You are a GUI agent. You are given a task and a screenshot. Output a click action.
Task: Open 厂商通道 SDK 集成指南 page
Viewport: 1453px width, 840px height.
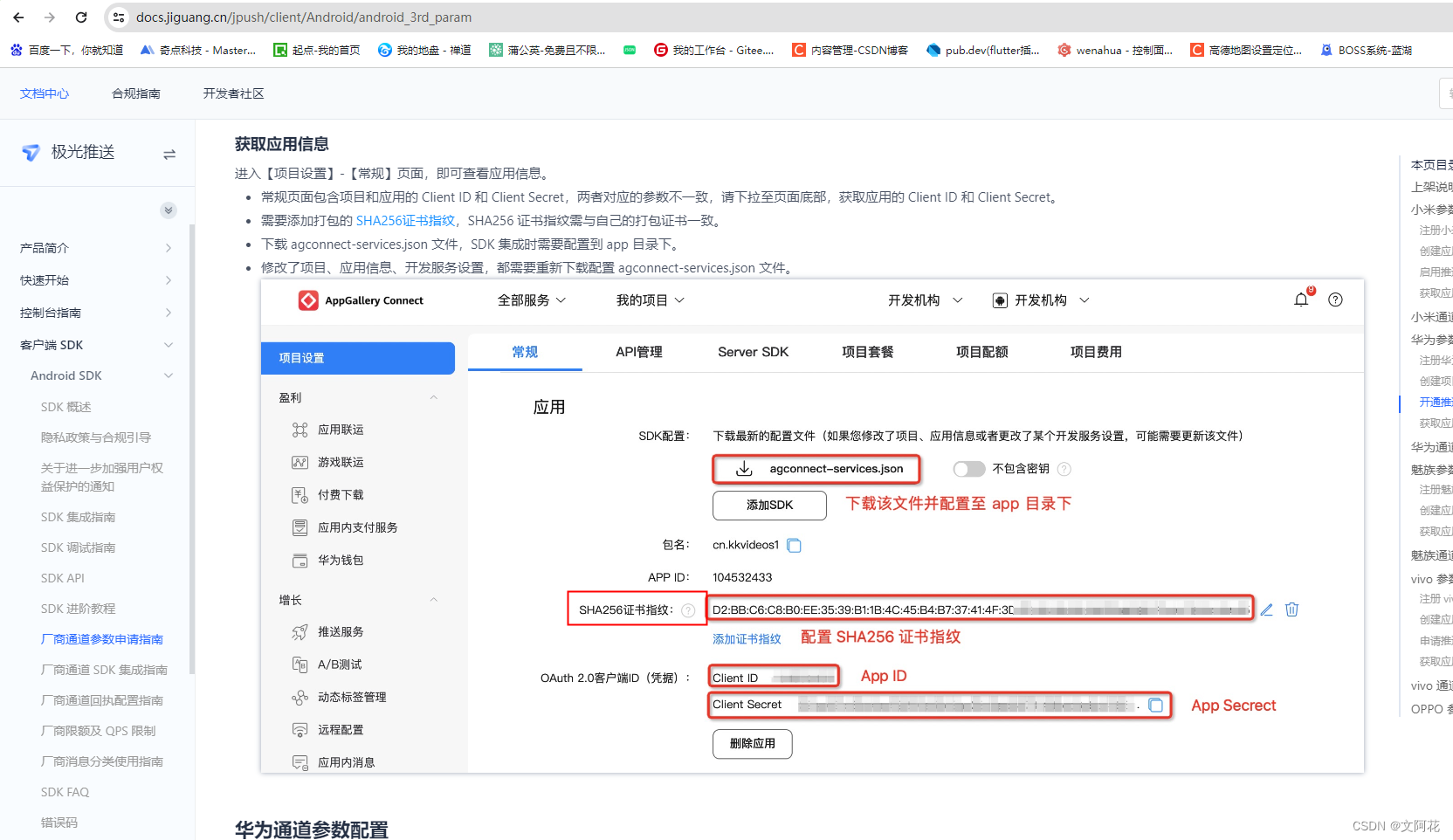click(x=104, y=670)
